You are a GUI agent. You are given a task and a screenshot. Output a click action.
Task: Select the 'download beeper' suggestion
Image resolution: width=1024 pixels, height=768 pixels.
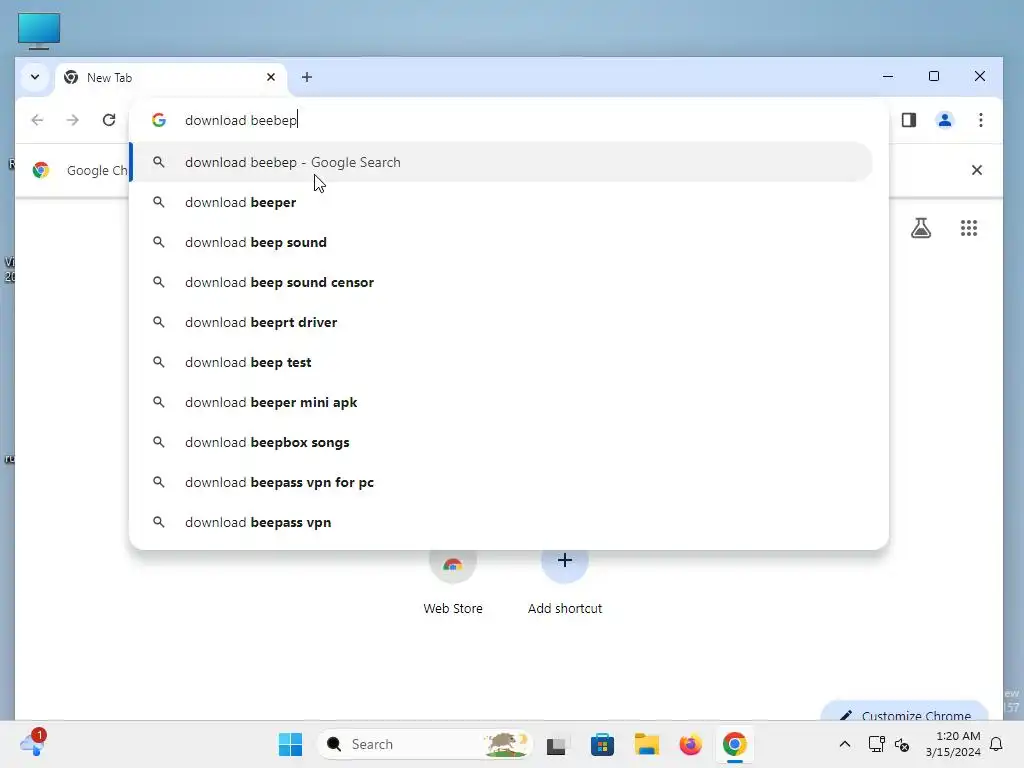point(502,202)
